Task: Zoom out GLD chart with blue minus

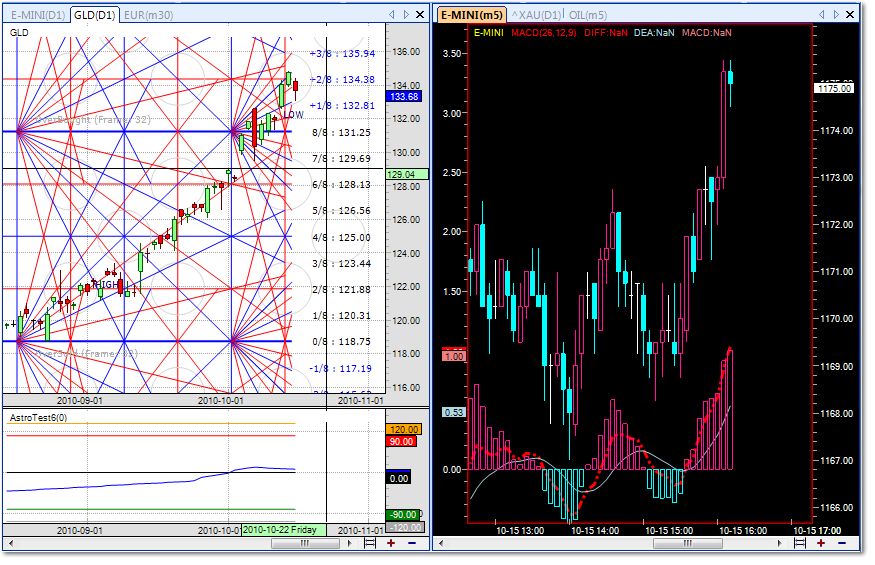Action: tap(412, 543)
